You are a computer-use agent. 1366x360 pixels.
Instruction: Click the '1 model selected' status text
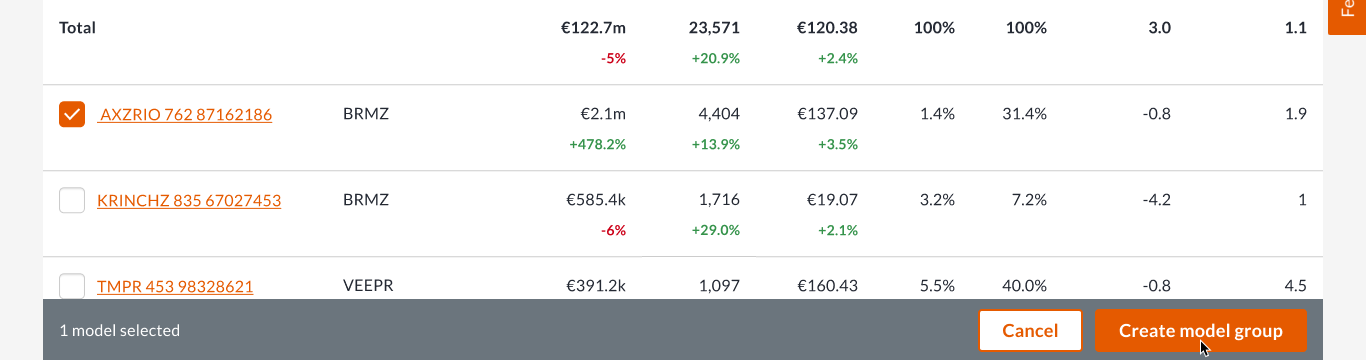(119, 330)
